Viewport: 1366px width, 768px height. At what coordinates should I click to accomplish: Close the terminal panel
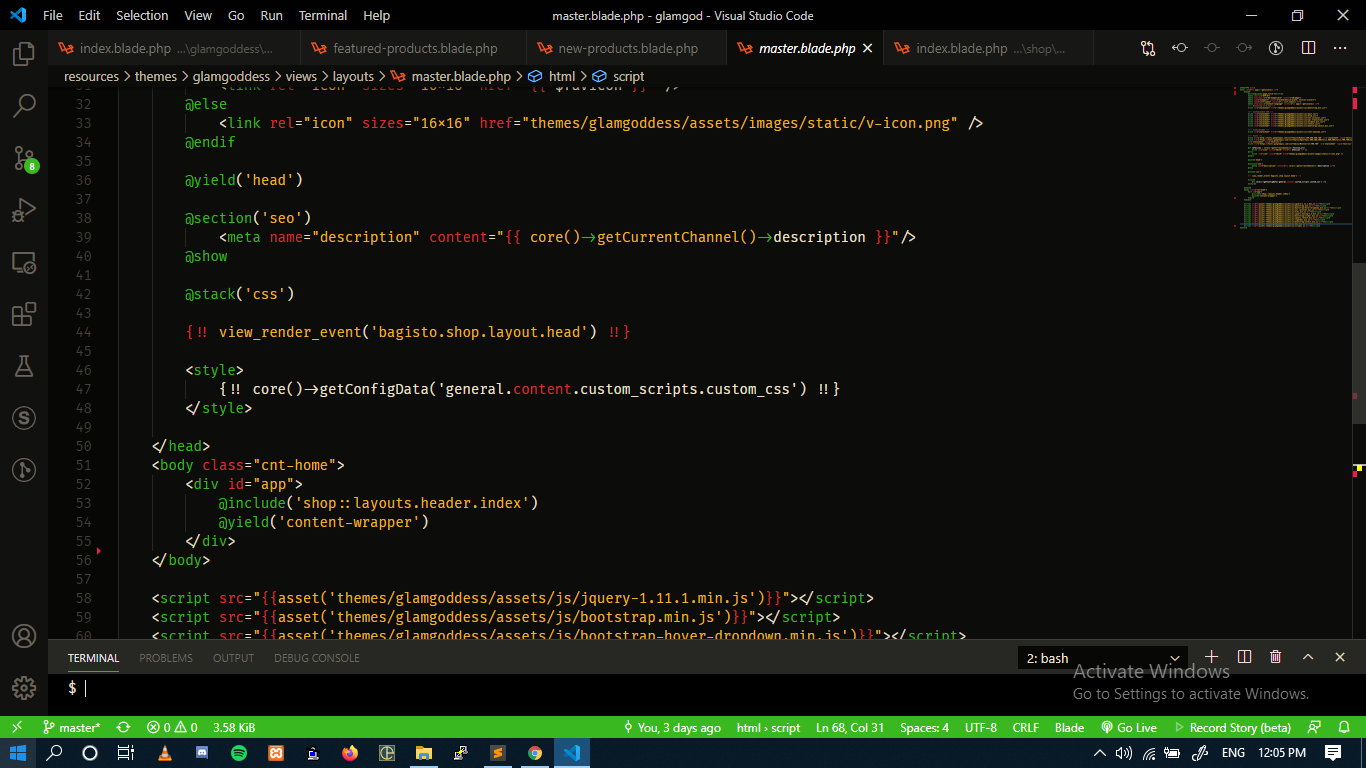point(1340,657)
